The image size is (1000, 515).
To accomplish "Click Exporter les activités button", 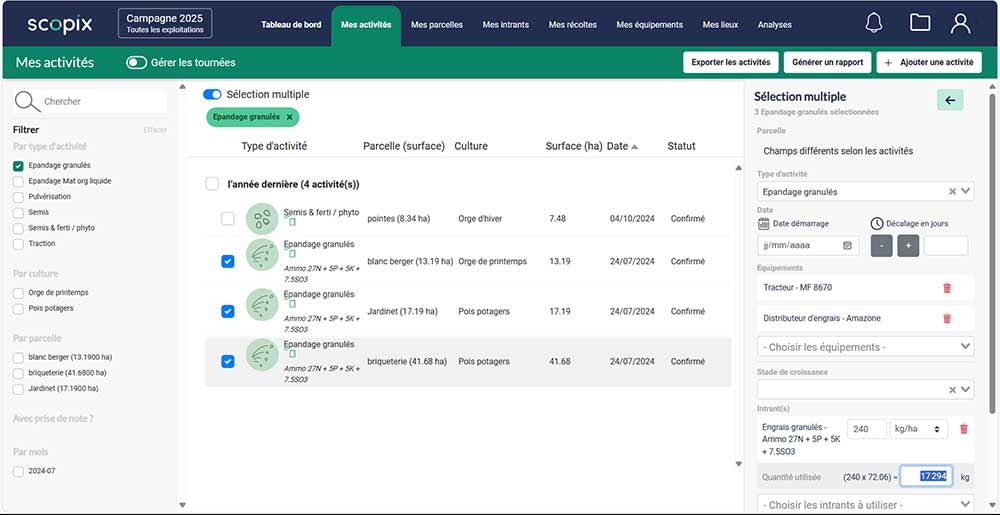I will coord(731,62).
